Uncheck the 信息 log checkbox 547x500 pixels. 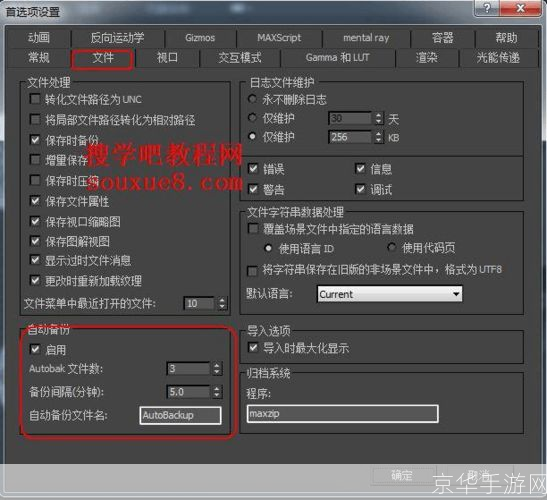click(x=360, y=169)
